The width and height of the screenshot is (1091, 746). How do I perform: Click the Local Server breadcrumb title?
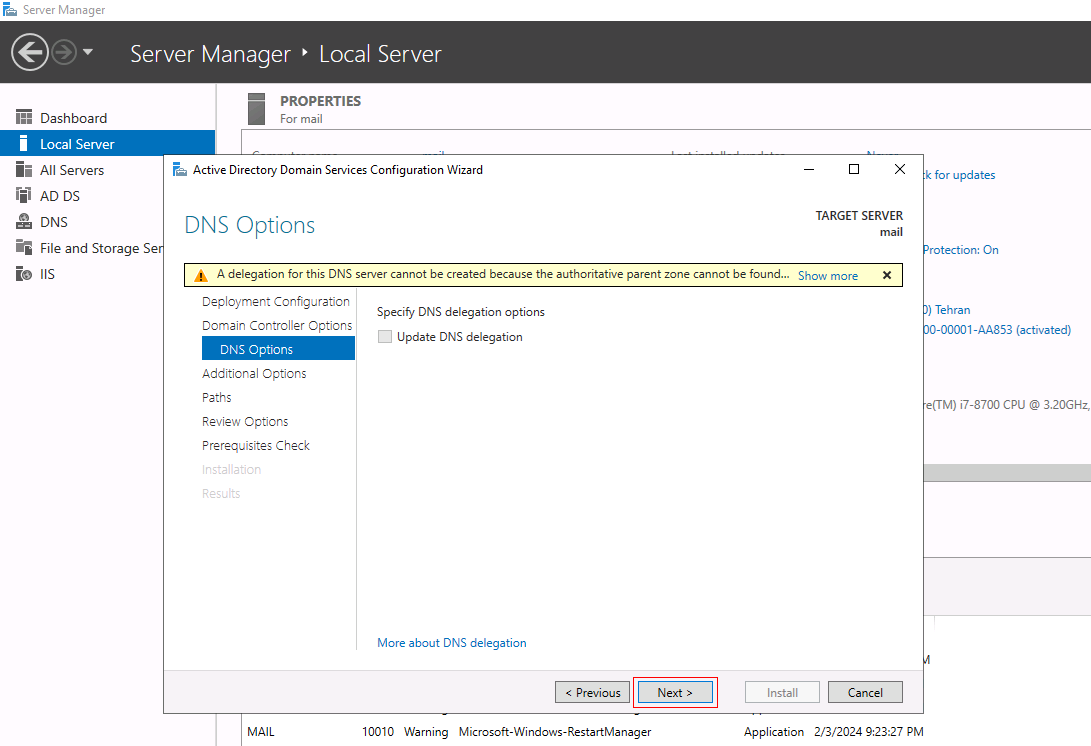pyautogui.click(x=380, y=54)
